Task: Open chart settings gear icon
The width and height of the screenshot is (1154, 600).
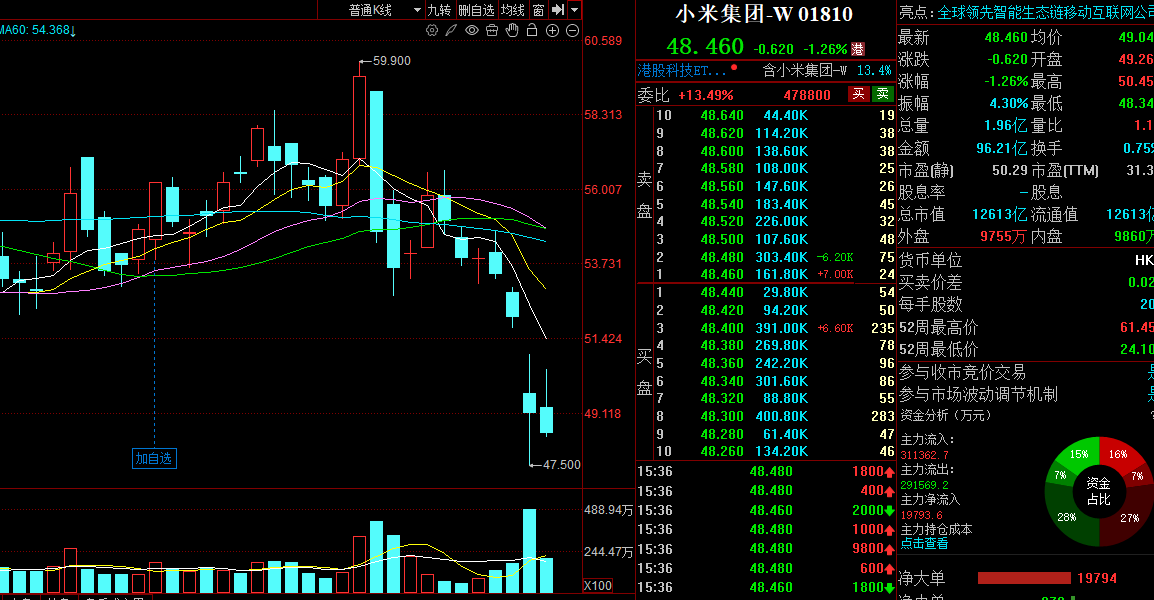Action: pyautogui.click(x=432, y=30)
